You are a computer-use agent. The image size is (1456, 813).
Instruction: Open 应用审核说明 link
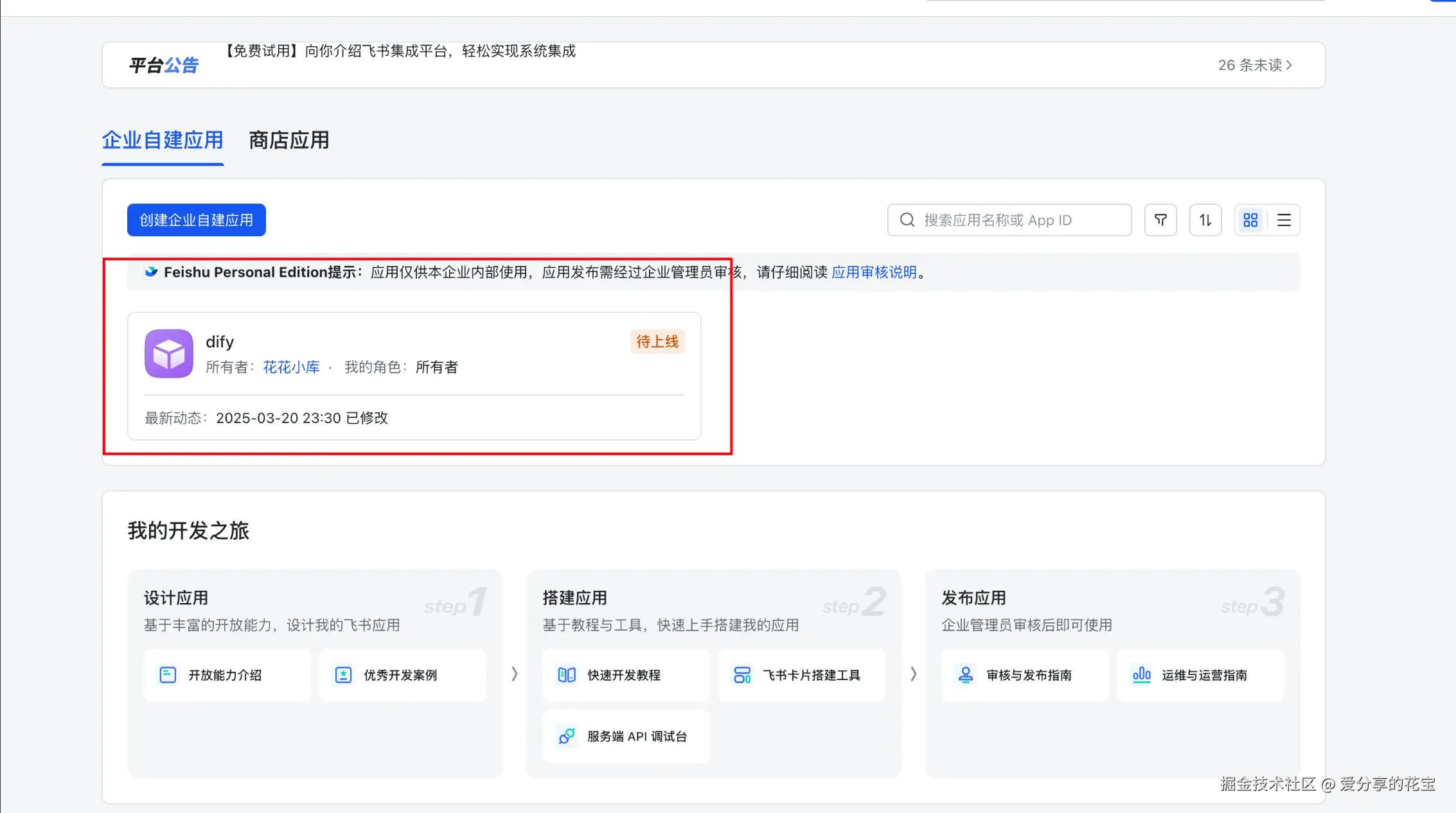pos(874,272)
